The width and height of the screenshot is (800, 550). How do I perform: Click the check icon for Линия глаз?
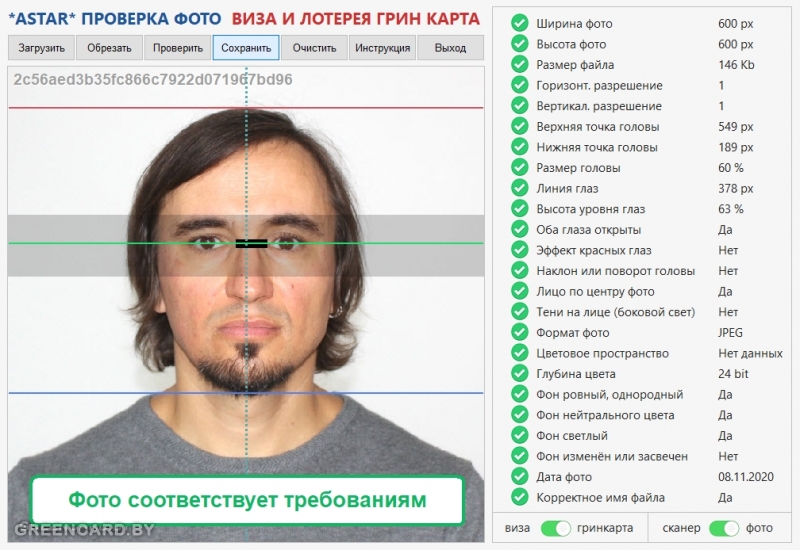point(519,188)
